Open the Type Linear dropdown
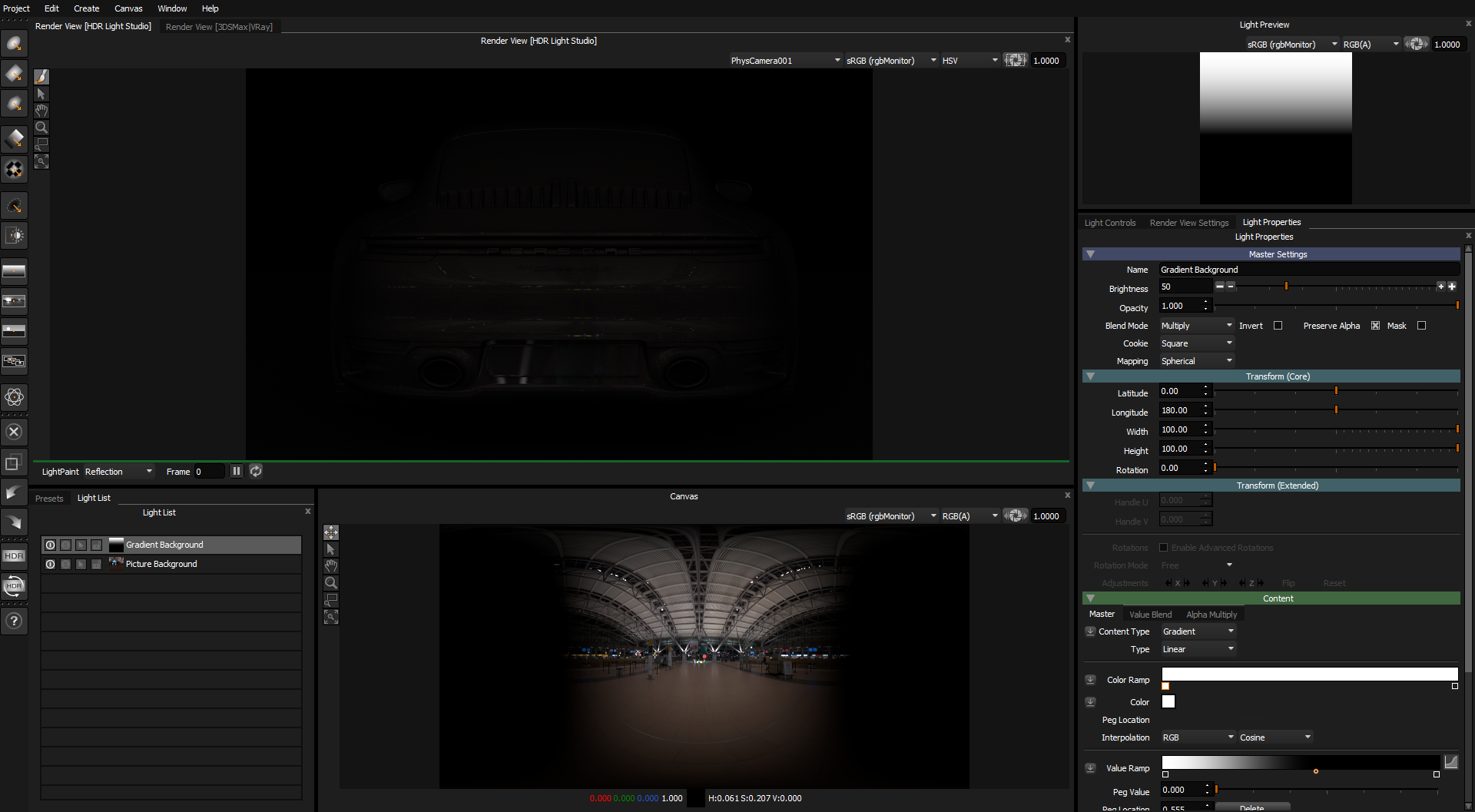Screen dimensions: 1475x812 click(x=1198, y=649)
